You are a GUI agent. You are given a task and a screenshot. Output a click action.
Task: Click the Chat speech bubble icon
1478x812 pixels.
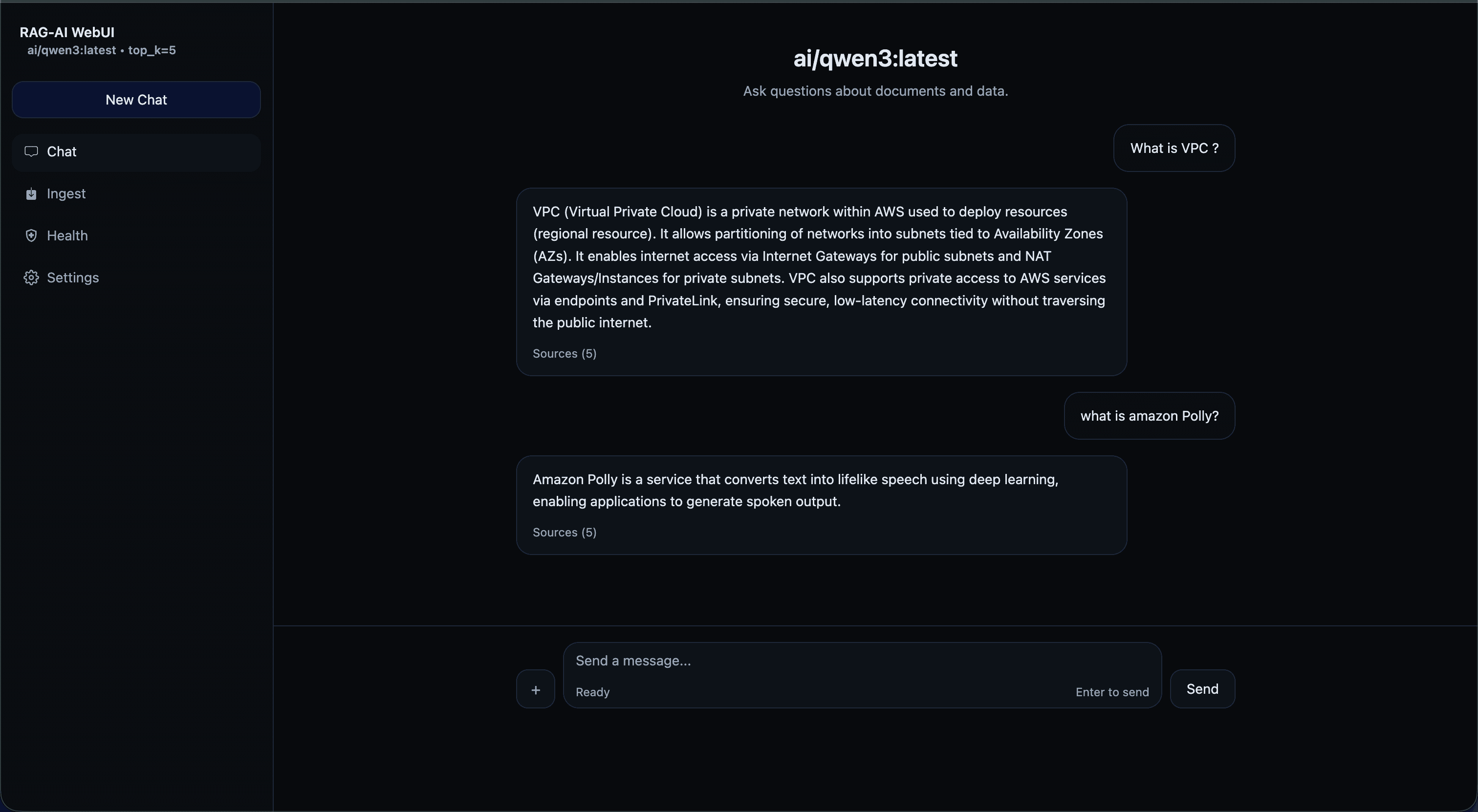point(31,151)
